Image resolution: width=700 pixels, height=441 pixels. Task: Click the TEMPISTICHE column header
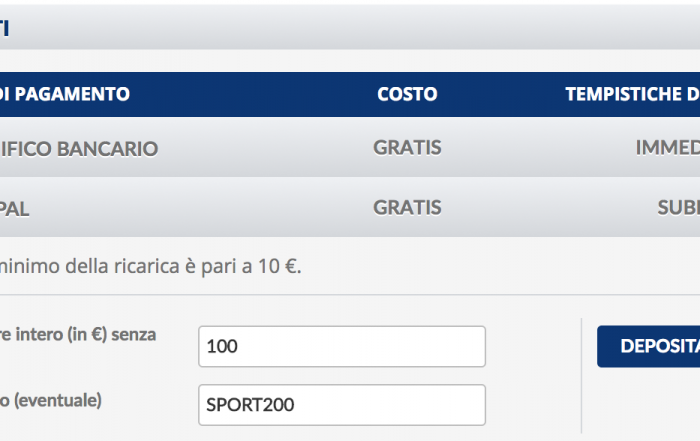click(632, 94)
